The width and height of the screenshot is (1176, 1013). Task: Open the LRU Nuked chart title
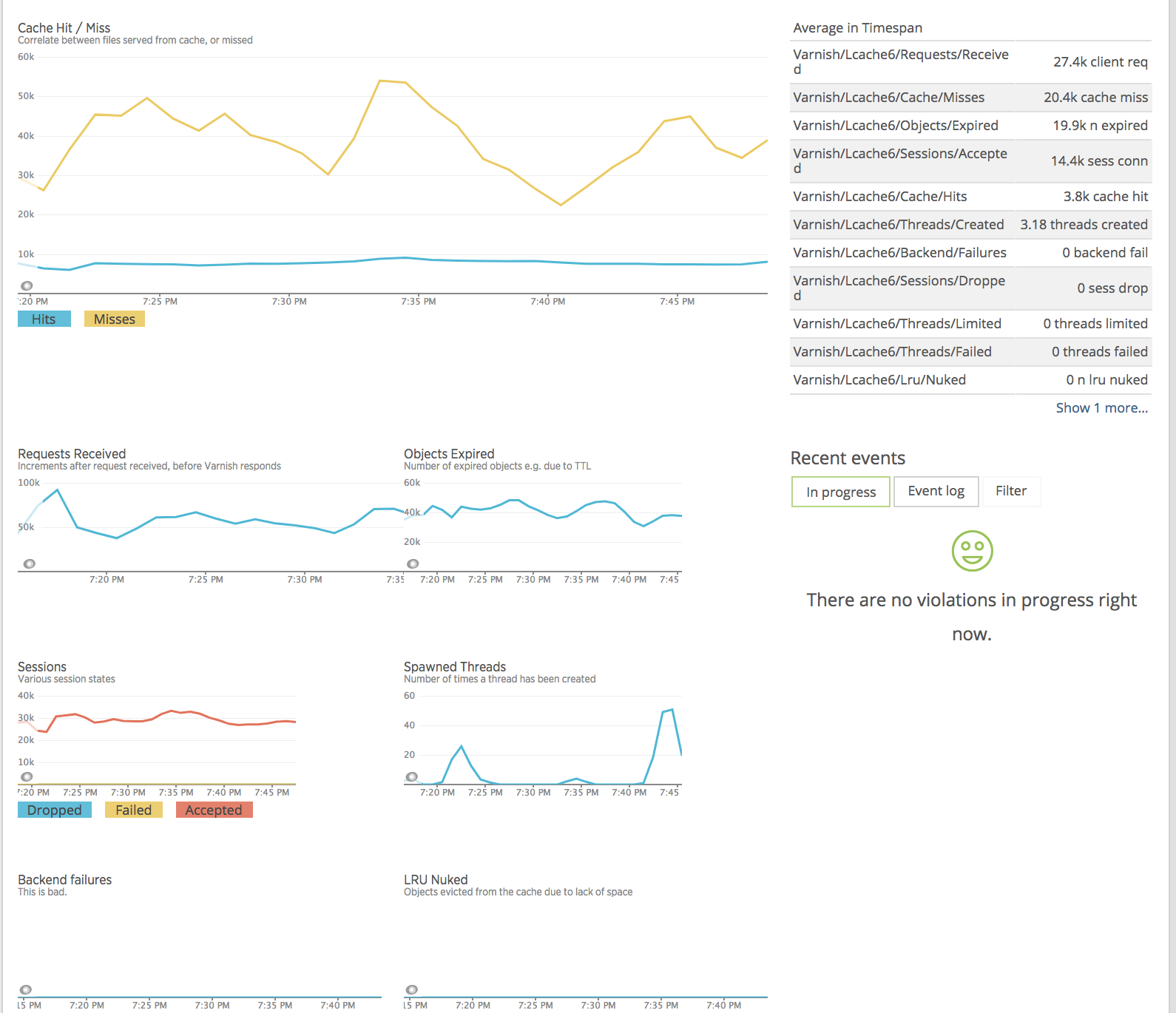point(436,880)
